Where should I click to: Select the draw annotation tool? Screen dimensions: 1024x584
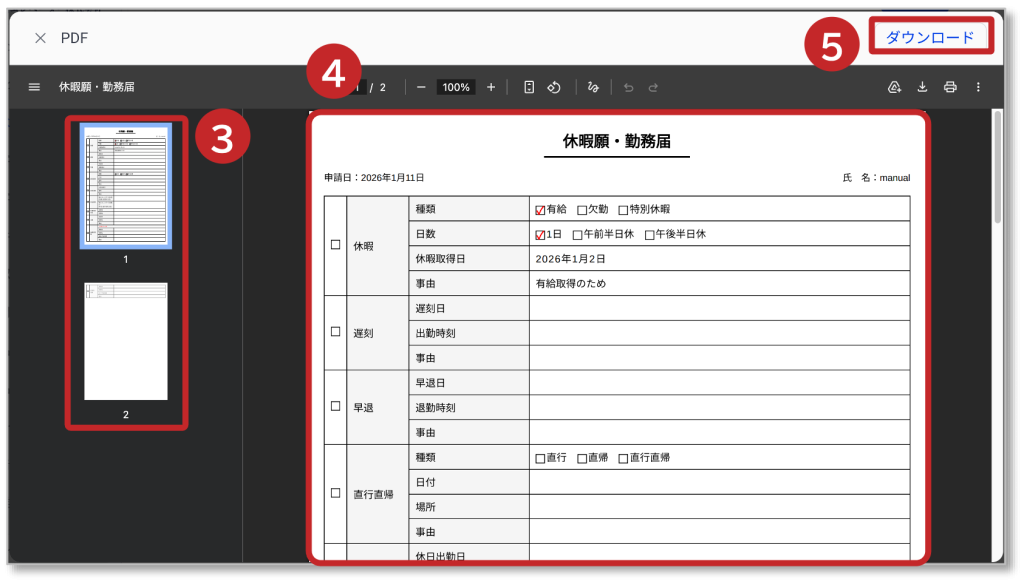click(593, 87)
